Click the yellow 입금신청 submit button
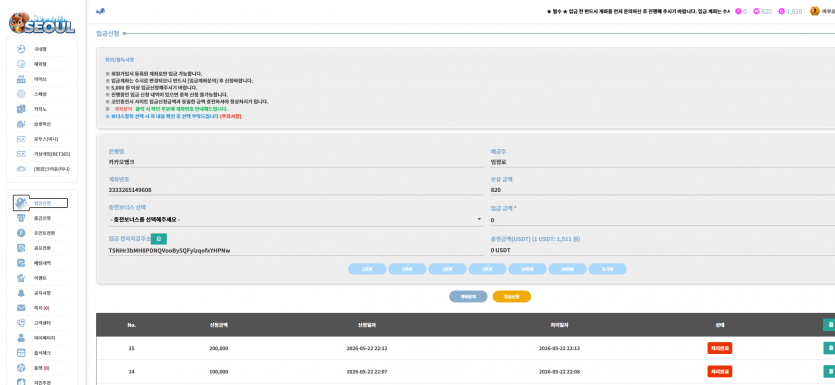Screen dimensions: 835x385 tap(511, 297)
